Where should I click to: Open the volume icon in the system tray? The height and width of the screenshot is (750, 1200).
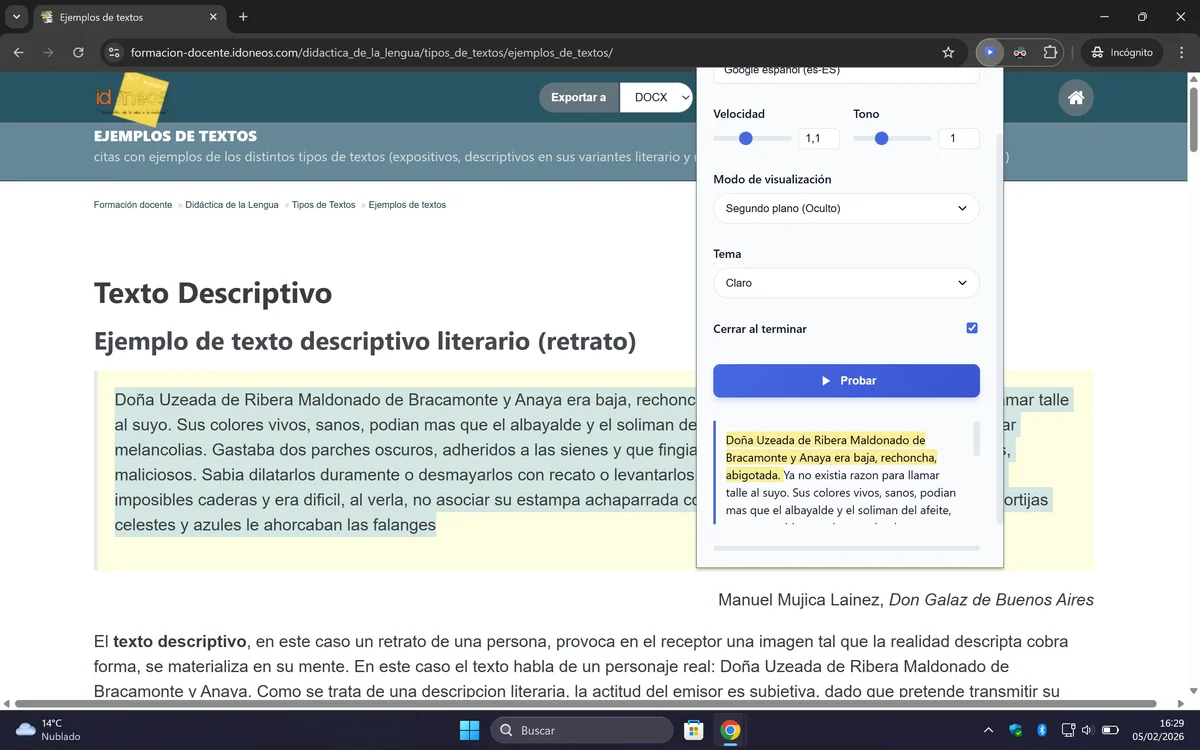pos(1089,729)
